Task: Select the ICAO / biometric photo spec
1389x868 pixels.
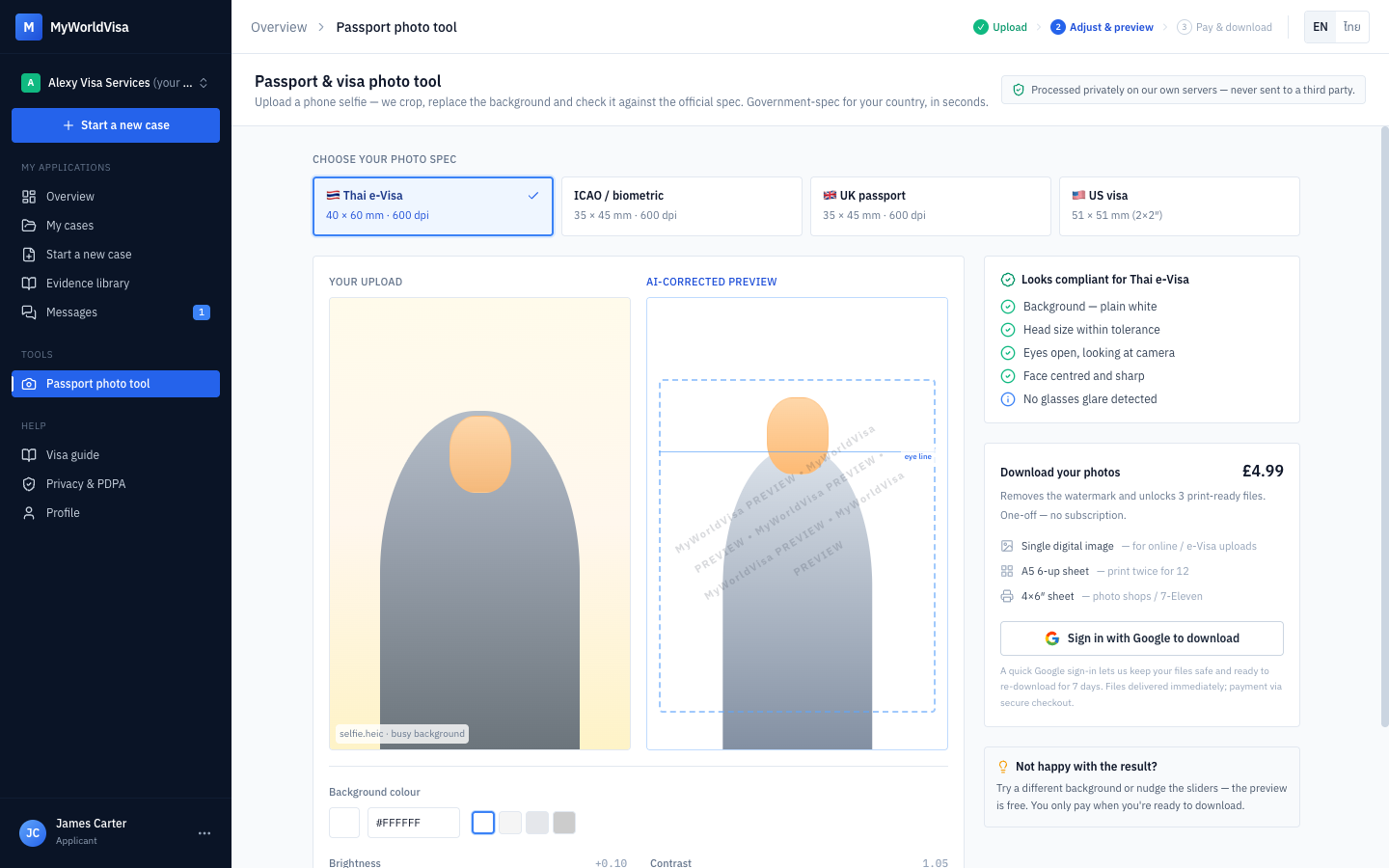Action: click(x=682, y=206)
